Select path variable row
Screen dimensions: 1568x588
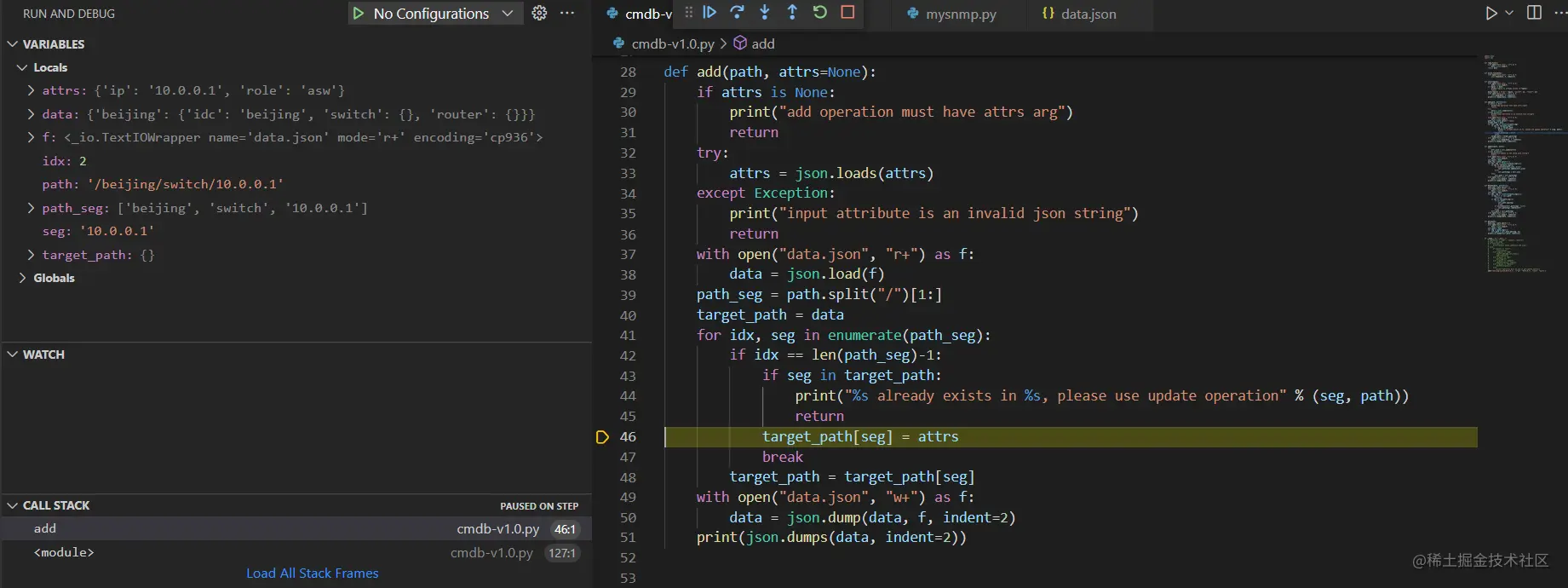click(296, 184)
